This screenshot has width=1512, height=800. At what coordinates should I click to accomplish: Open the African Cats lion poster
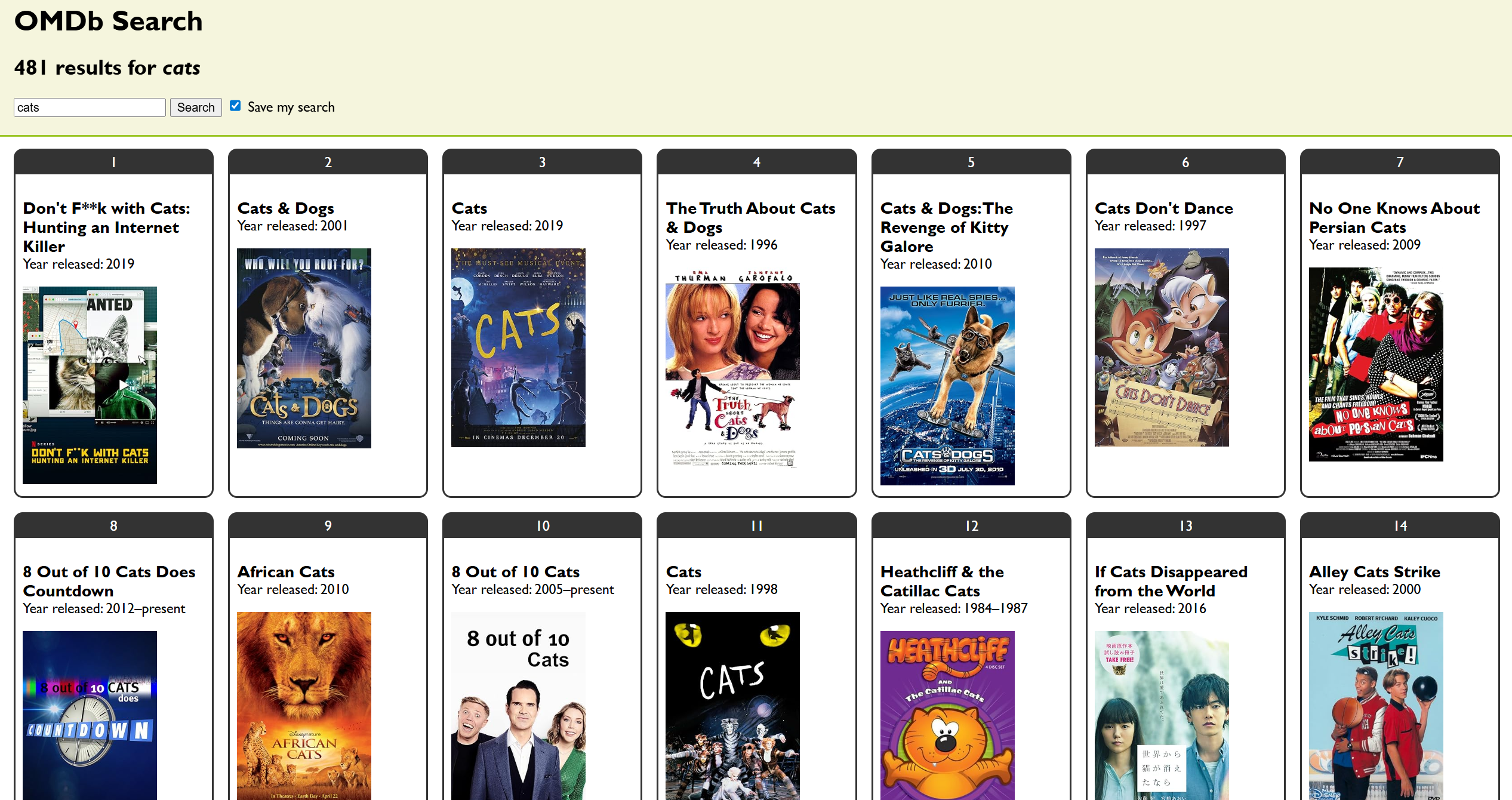click(304, 706)
